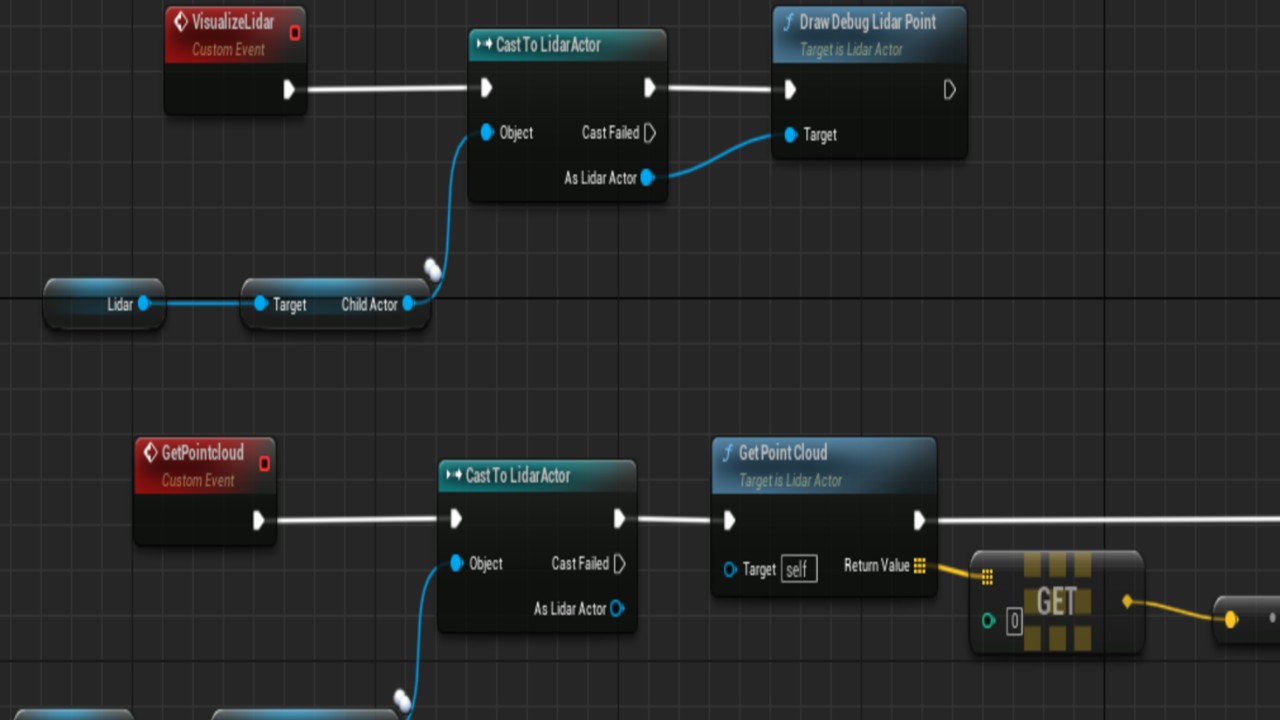This screenshot has height=720, width=1280.
Task: Click the exec output pin of Draw Debug Lidar Point
Action: click(949, 91)
